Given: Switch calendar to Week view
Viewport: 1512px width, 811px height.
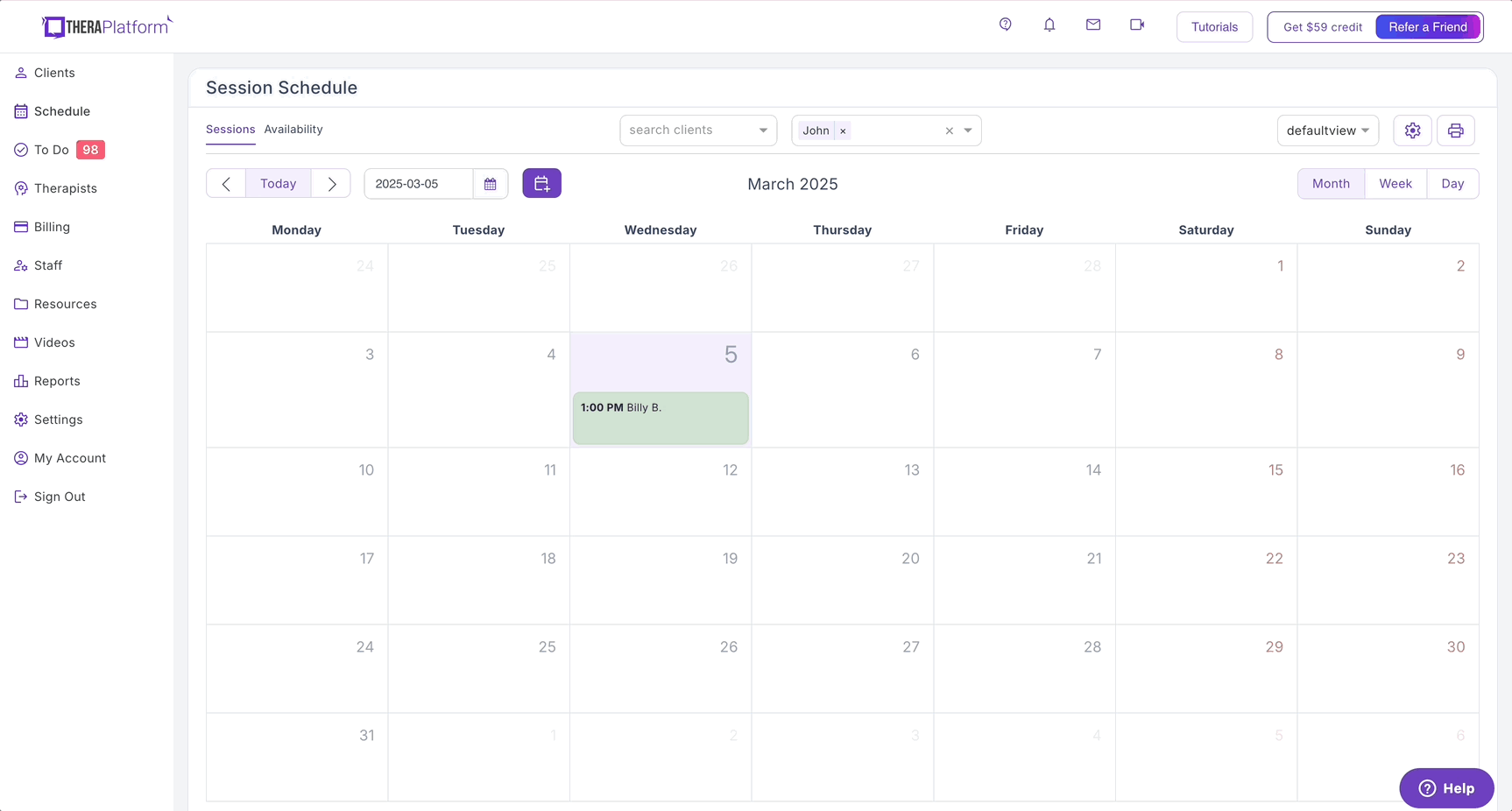Looking at the screenshot, I should tap(1395, 184).
